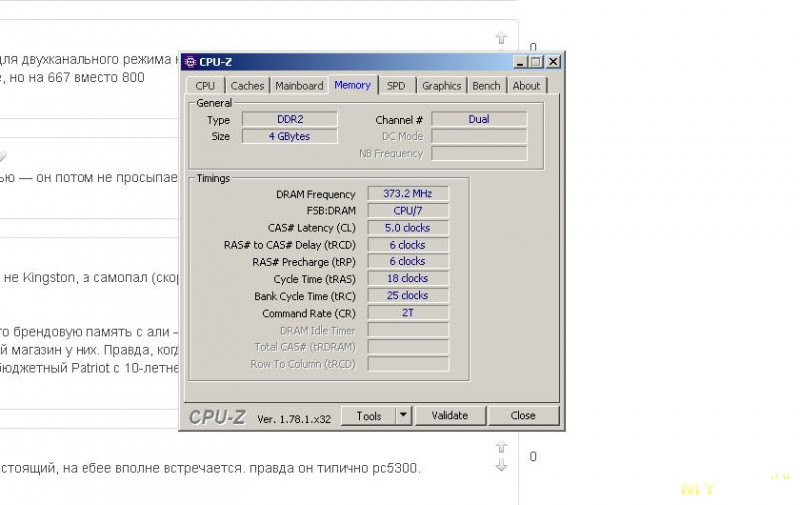Go to the SPD tab
Image resolution: width=800 pixels, height=505 pixels.
(396, 86)
